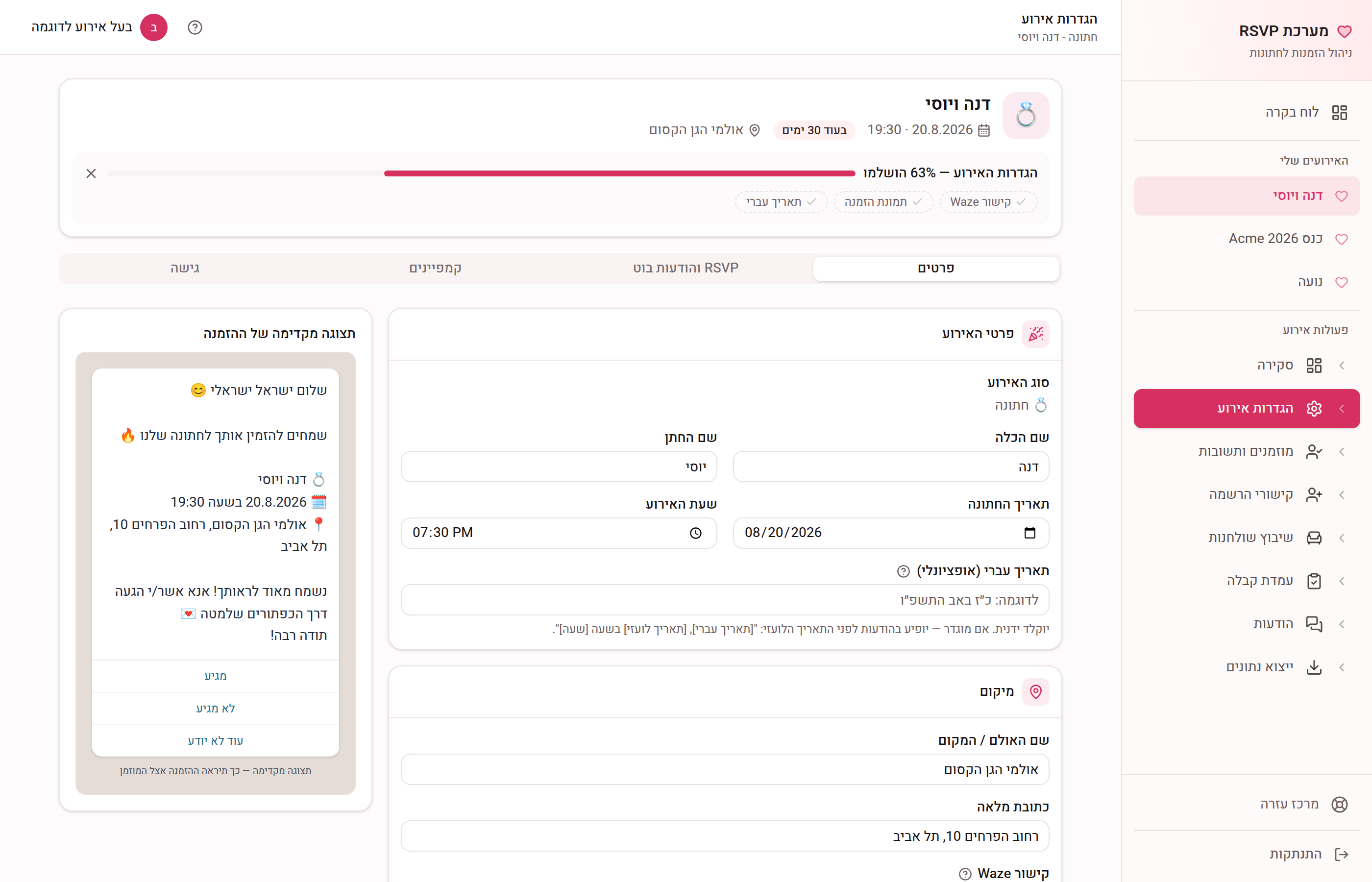
Task: Open the date field calendar picker icon
Action: (1029, 533)
